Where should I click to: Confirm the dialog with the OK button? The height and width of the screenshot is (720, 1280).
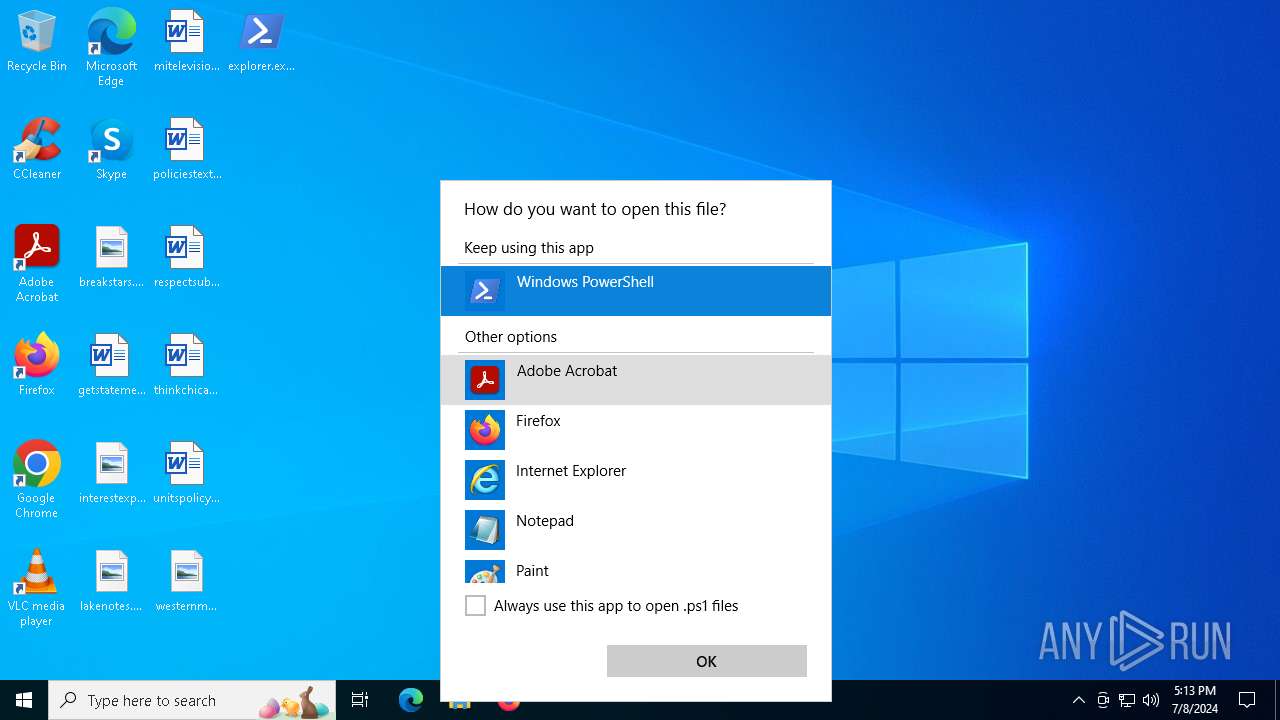coord(707,661)
